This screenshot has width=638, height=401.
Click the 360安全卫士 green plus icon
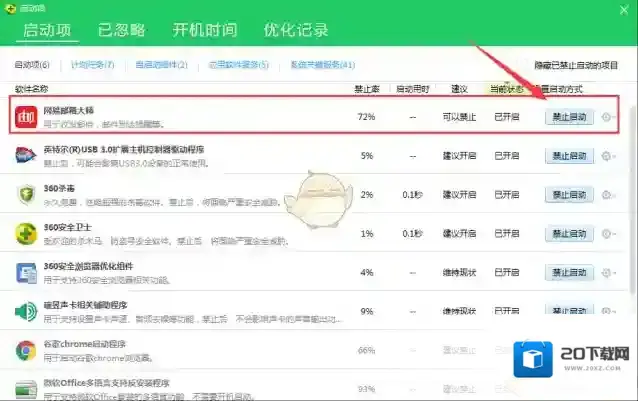point(26,233)
